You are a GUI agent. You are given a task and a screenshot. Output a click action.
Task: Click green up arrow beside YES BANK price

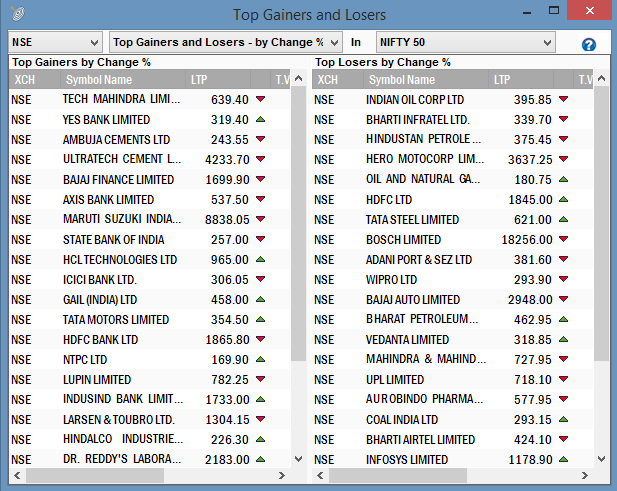tap(260, 120)
